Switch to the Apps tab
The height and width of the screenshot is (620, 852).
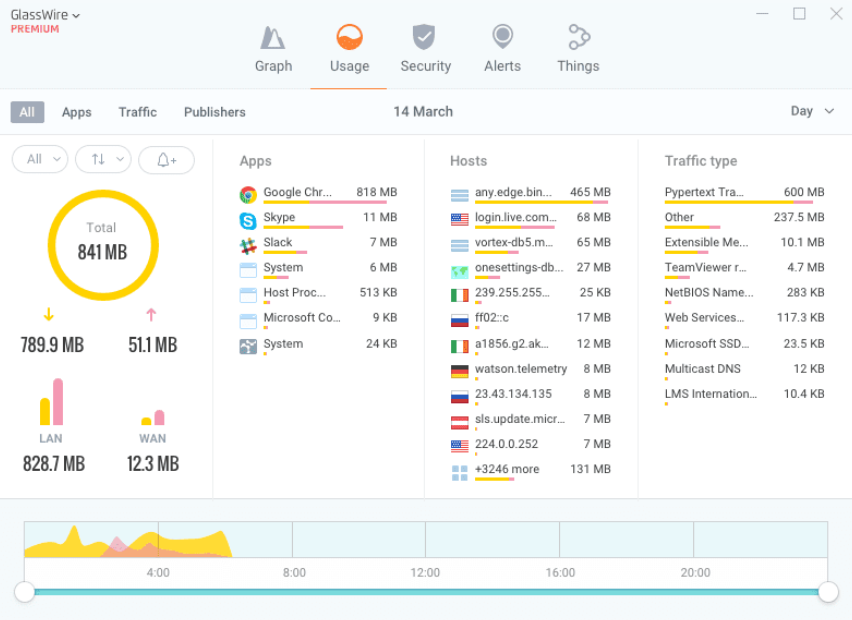(x=77, y=112)
